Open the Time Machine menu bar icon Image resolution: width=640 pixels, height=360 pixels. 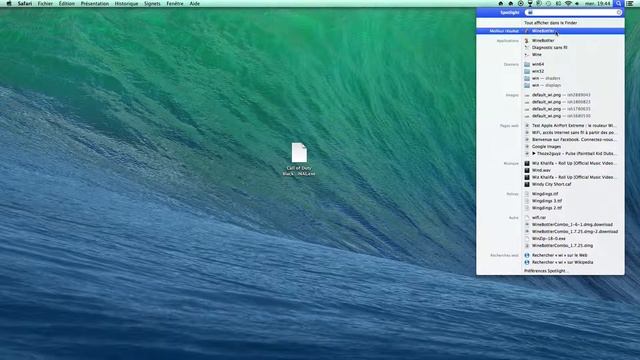(x=548, y=3)
